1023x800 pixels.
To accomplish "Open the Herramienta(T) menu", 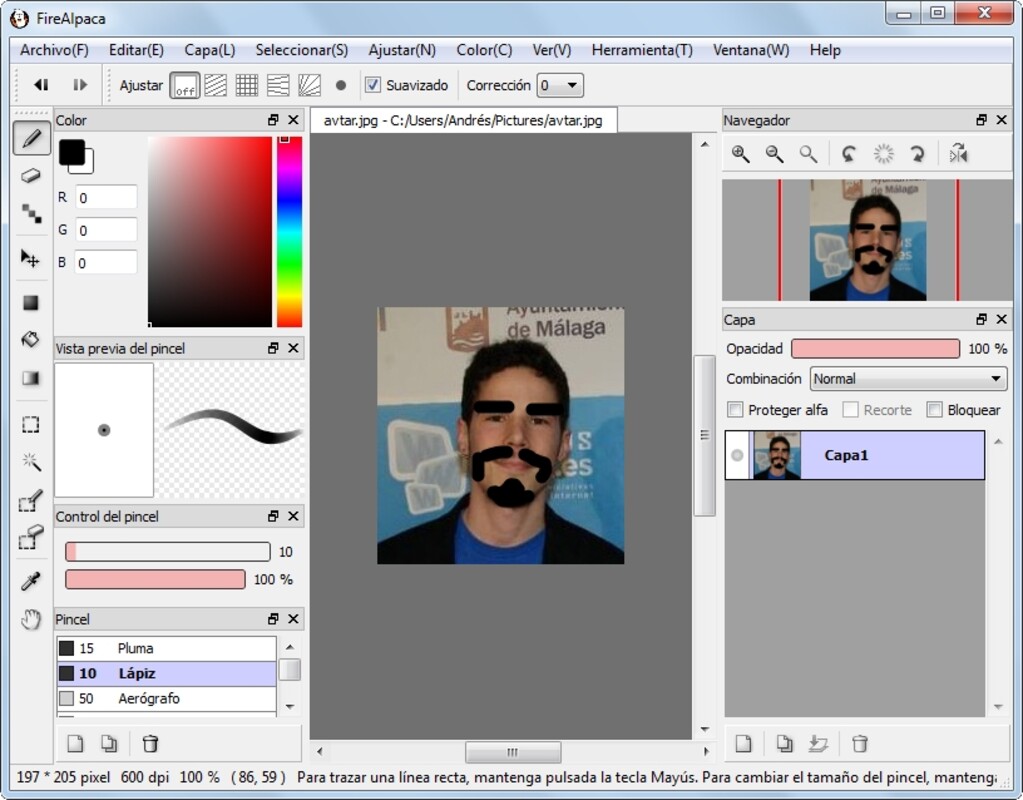I will click(x=641, y=50).
